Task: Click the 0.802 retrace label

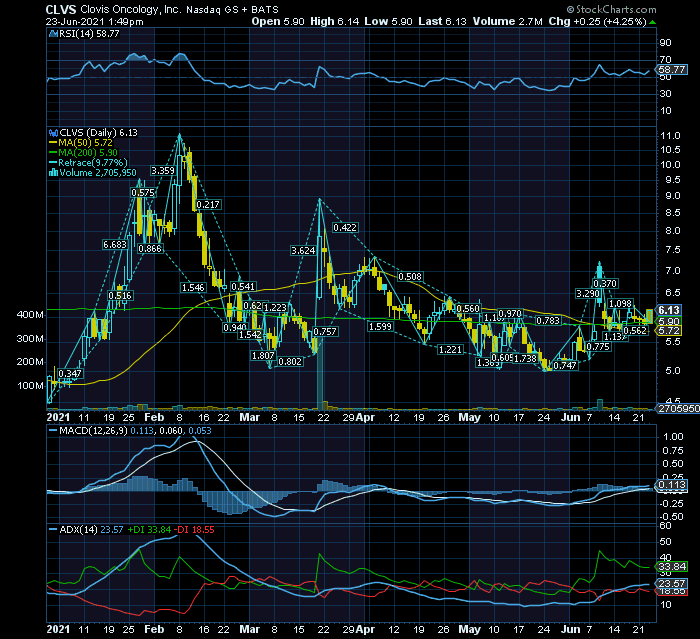Action: pos(290,361)
